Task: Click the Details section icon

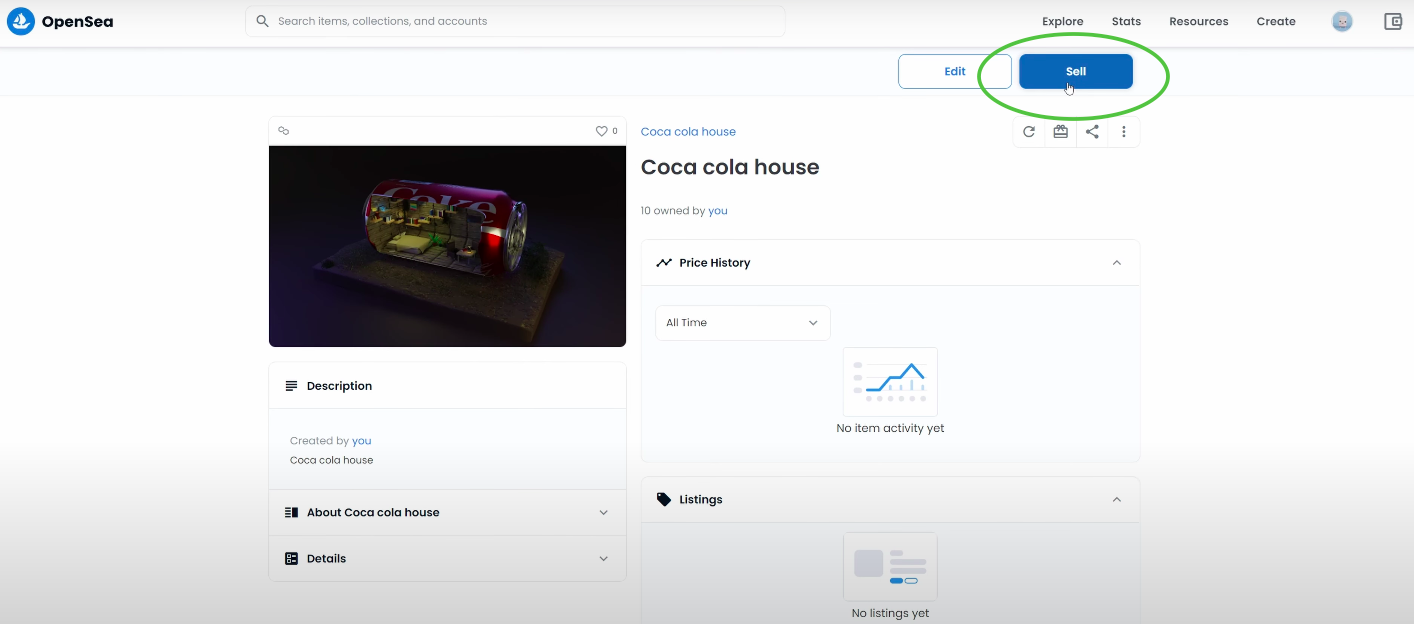Action: (292, 559)
